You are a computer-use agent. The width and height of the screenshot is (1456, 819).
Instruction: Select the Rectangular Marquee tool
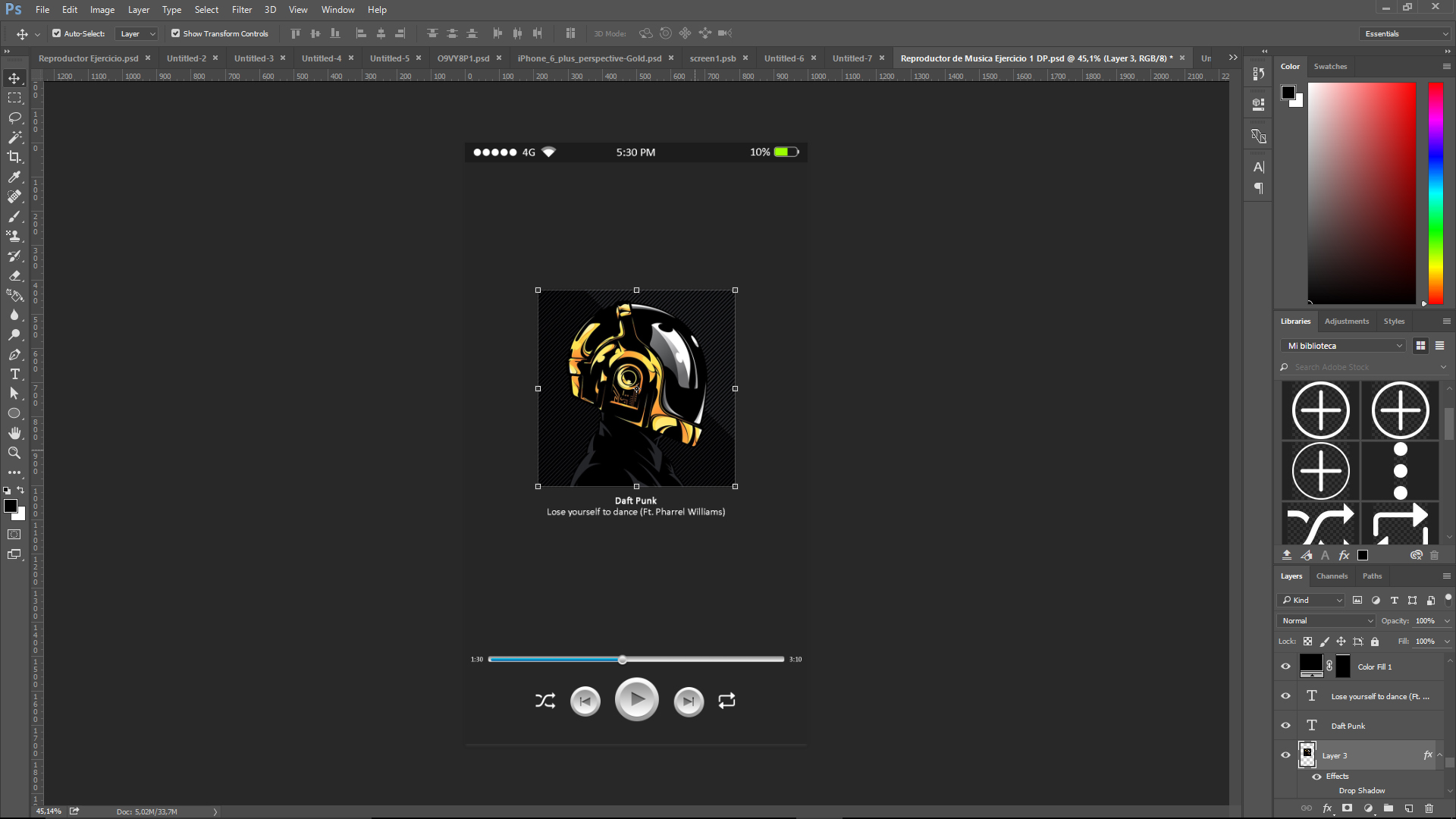(x=14, y=98)
